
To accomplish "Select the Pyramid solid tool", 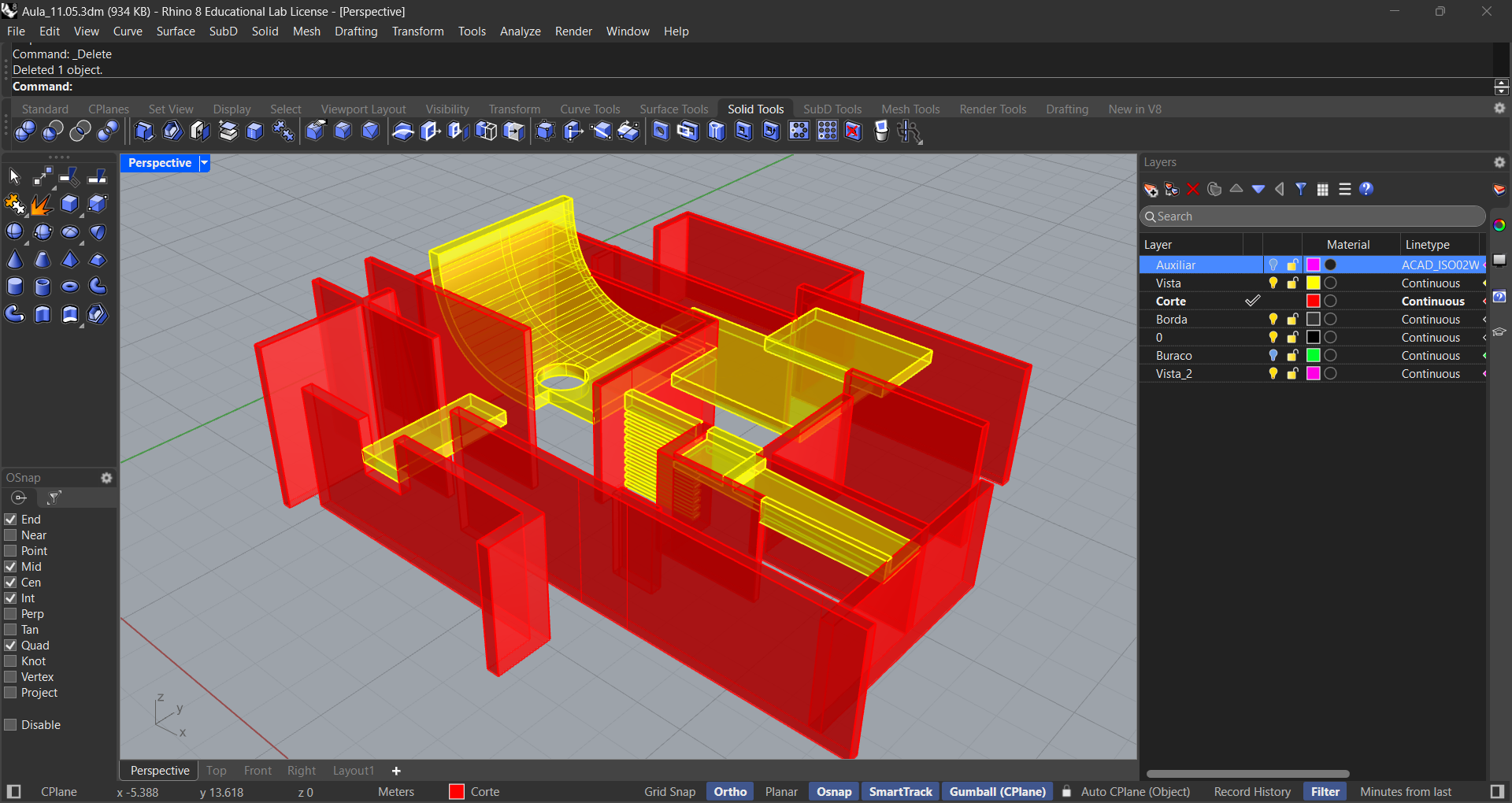I will click(x=70, y=260).
